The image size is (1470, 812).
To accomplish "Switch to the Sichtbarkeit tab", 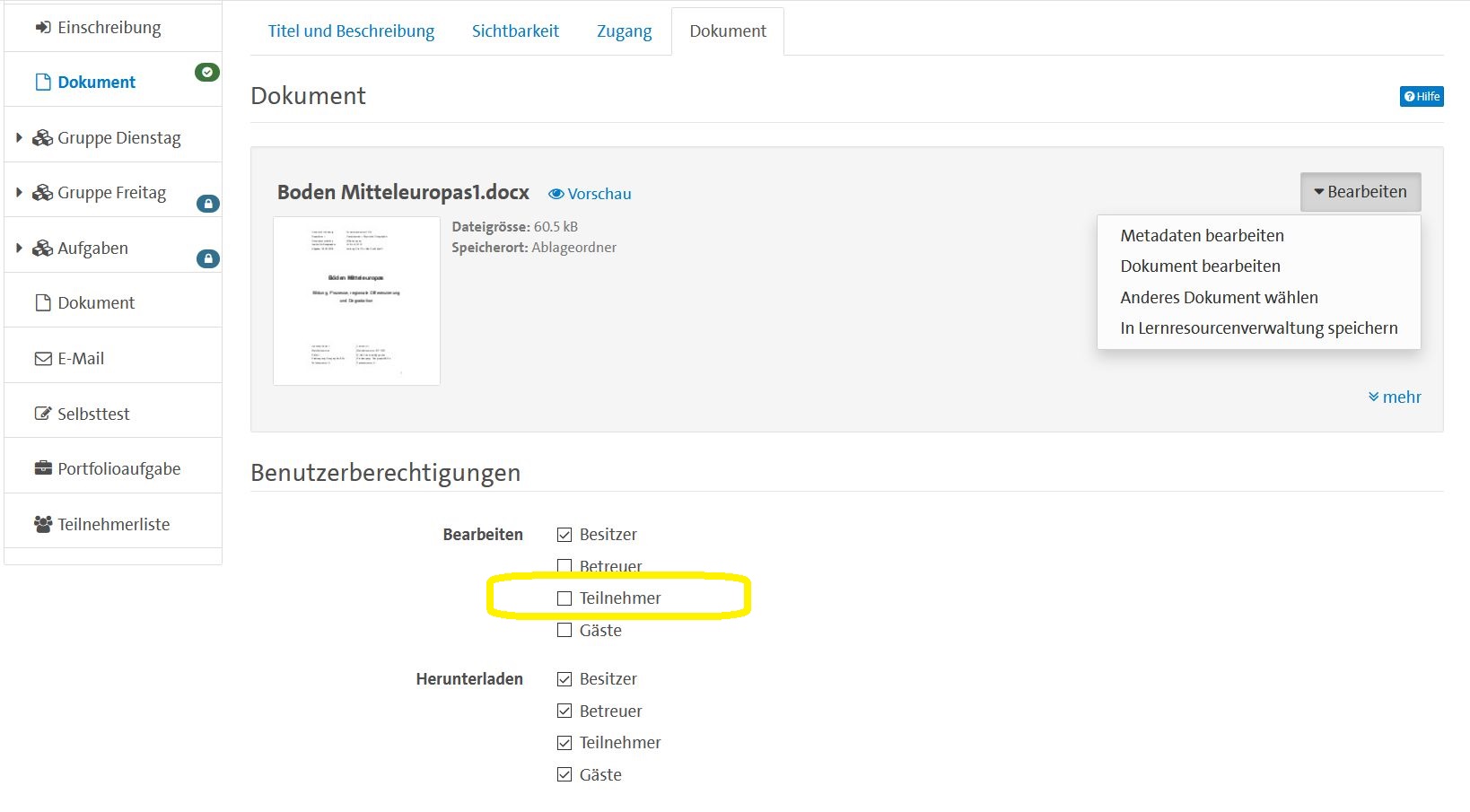I will (x=515, y=31).
